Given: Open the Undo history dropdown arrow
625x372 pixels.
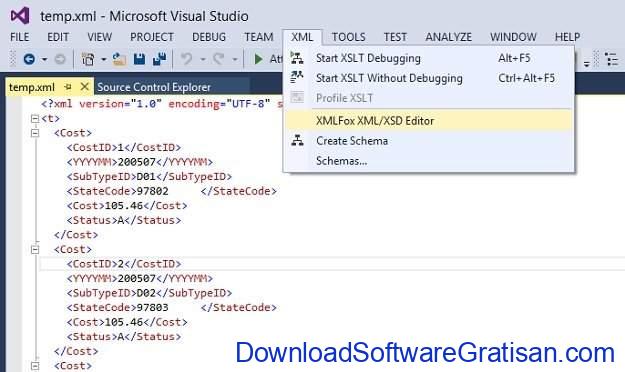Looking at the screenshot, I should pos(202,59).
